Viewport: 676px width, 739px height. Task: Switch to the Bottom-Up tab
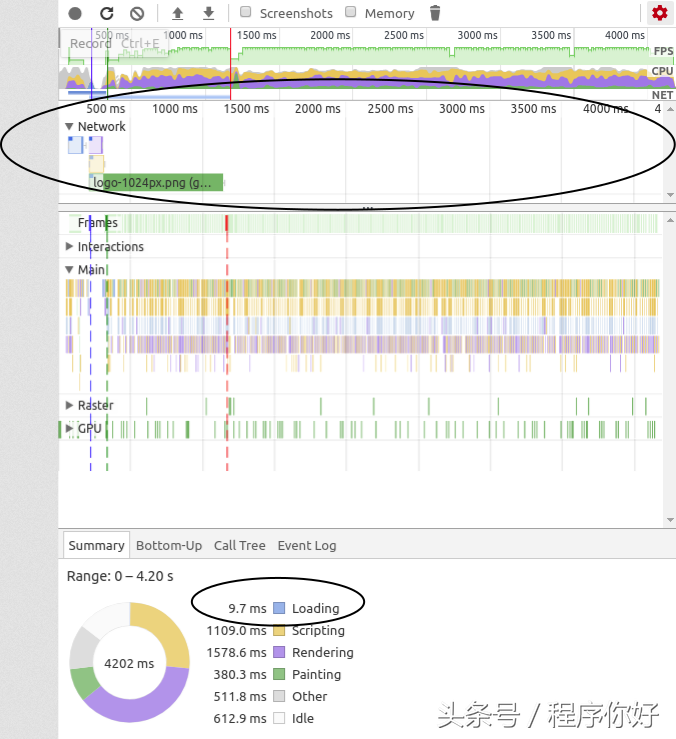click(169, 545)
